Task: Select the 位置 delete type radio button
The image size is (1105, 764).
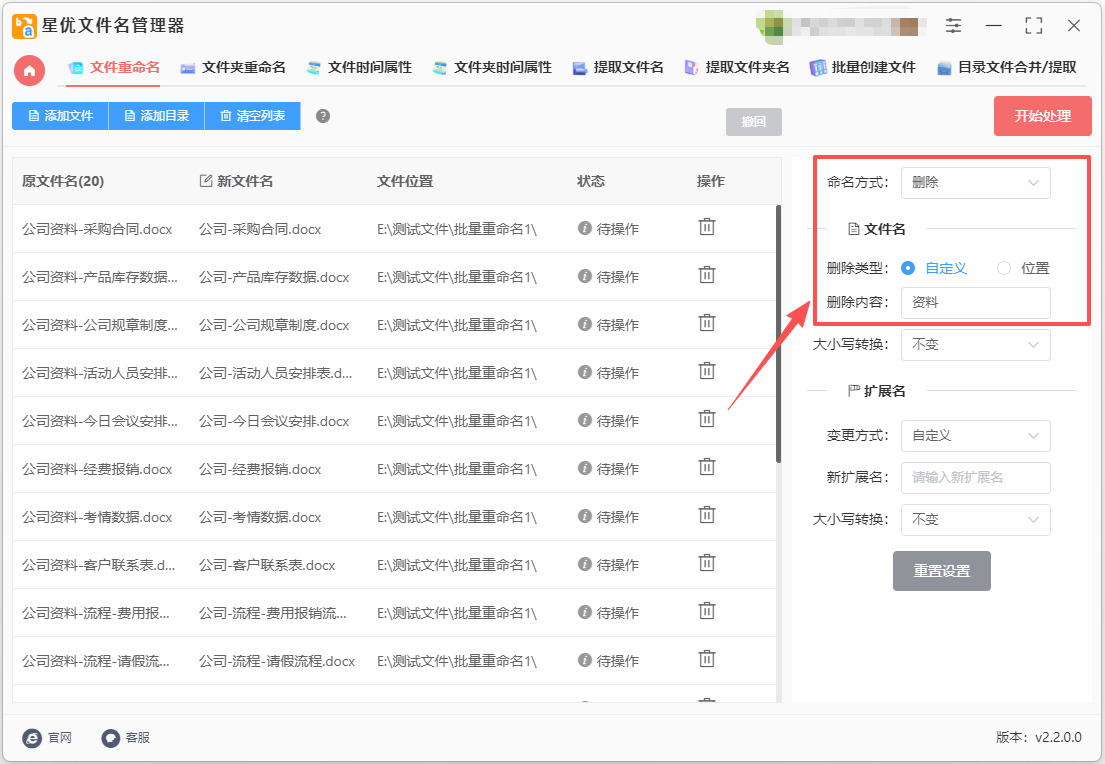Action: (x=1004, y=268)
